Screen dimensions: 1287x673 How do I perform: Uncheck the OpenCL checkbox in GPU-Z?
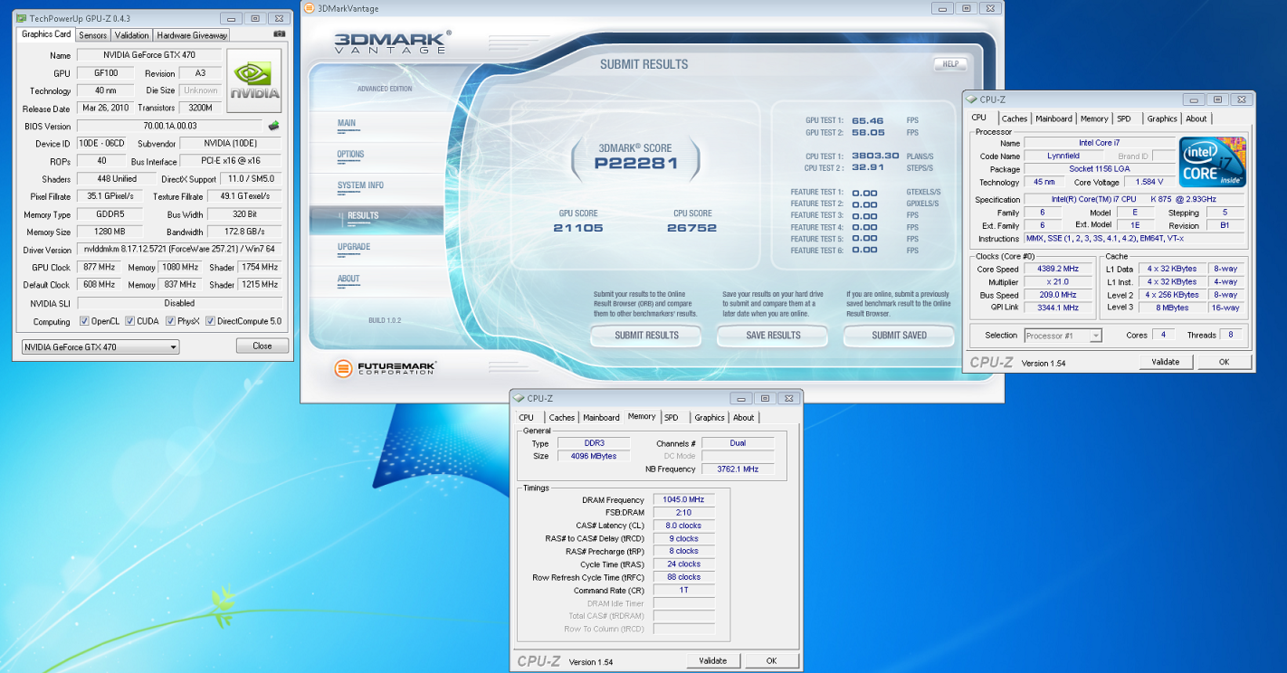[x=84, y=322]
